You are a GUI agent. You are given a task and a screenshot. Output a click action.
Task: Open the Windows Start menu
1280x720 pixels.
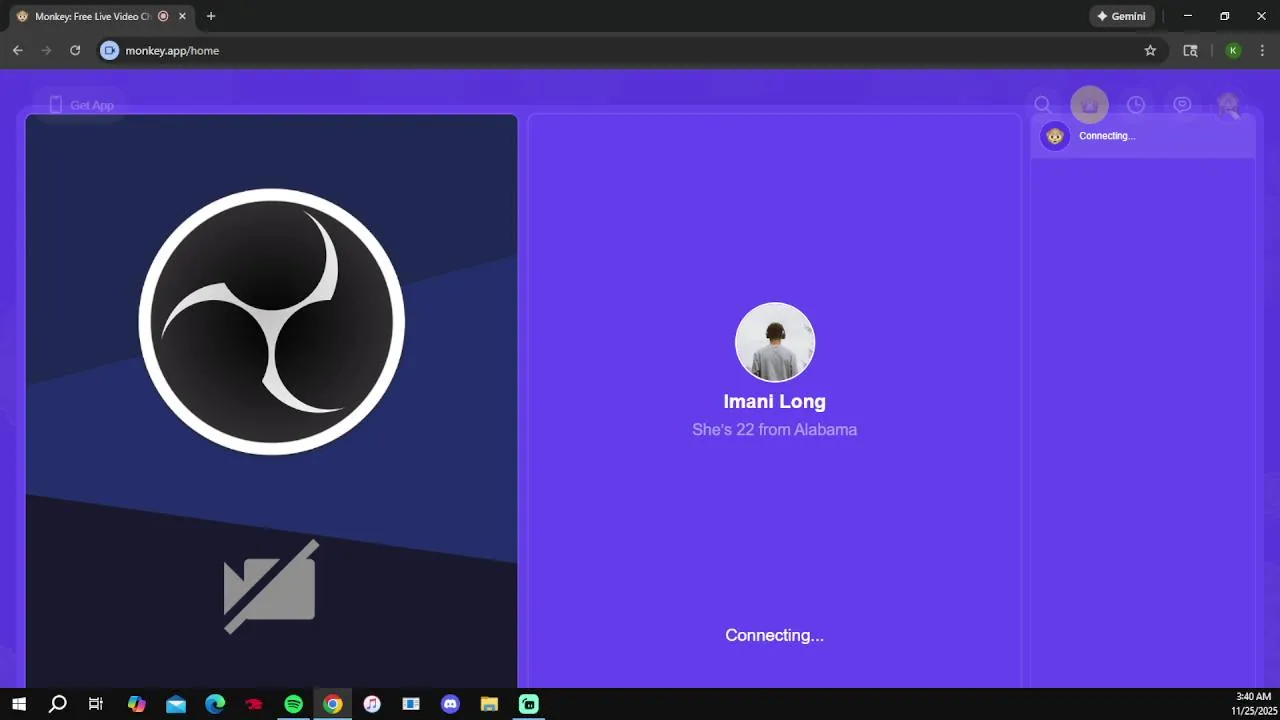pos(19,704)
